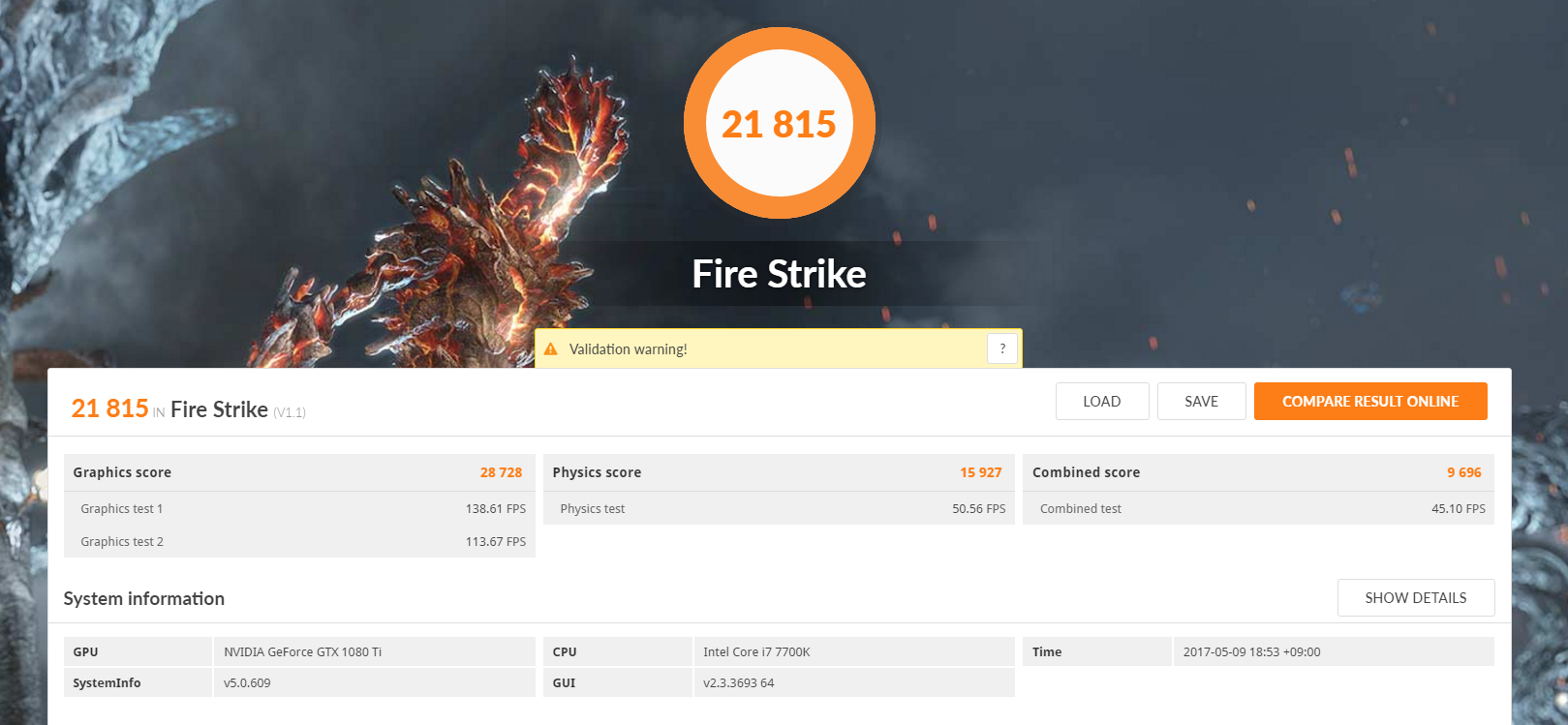Click the Graphics score header label
Image resolution: width=1568 pixels, height=725 pixels.
click(x=122, y=472)
